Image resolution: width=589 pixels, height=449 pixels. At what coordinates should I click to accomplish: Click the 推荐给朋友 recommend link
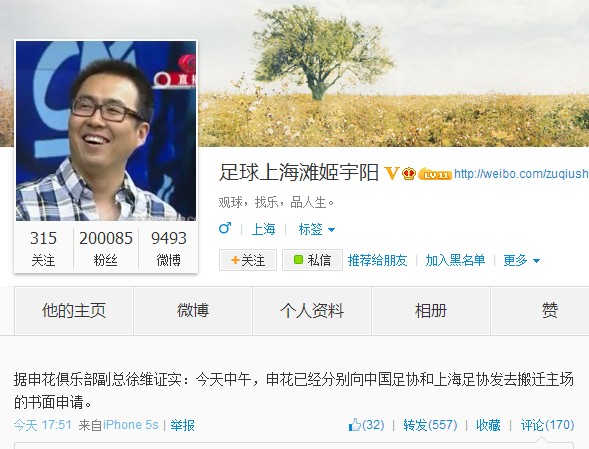(377, 260)
